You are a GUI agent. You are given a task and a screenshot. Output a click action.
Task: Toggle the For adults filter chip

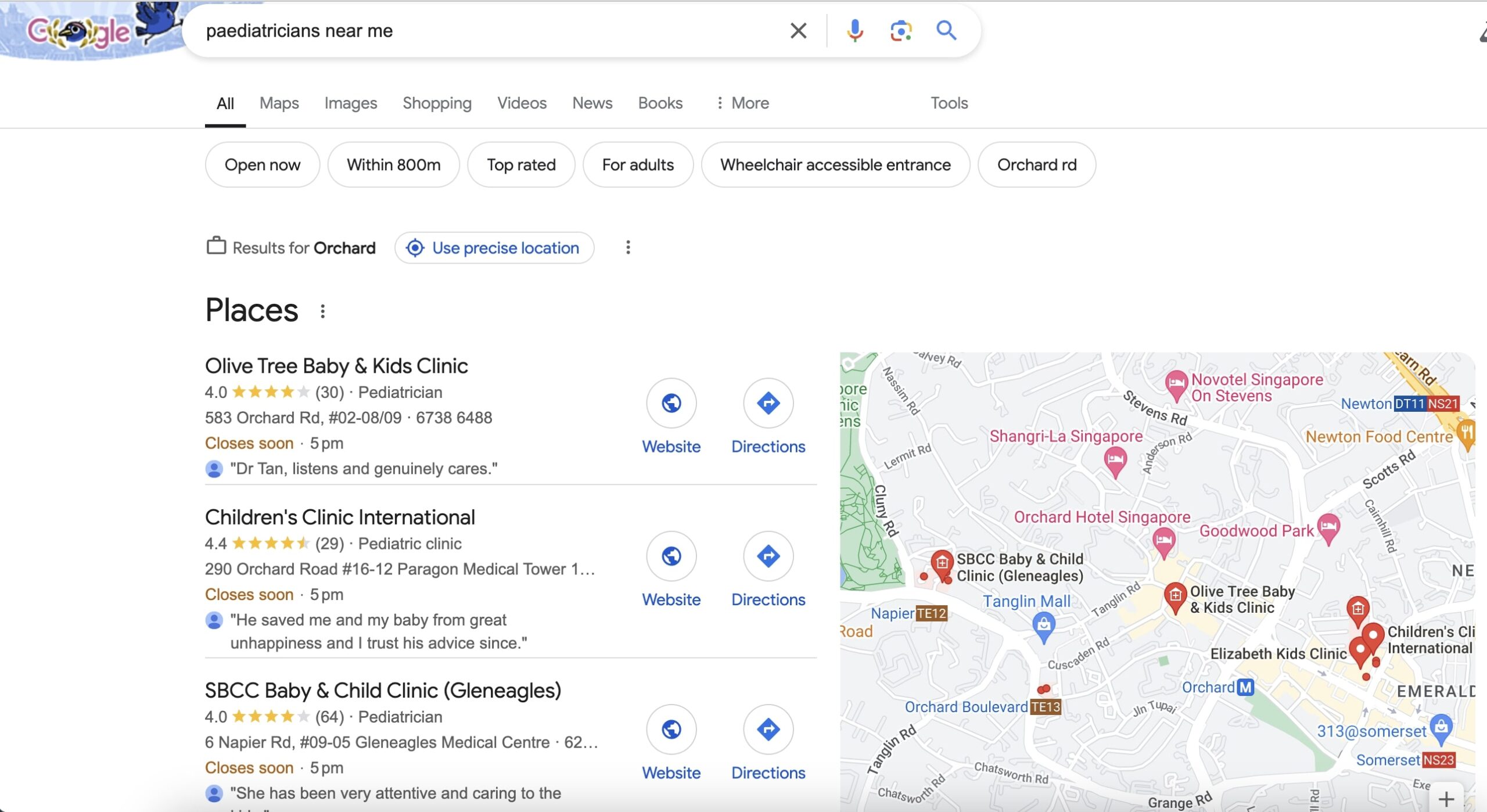[638, 165]
